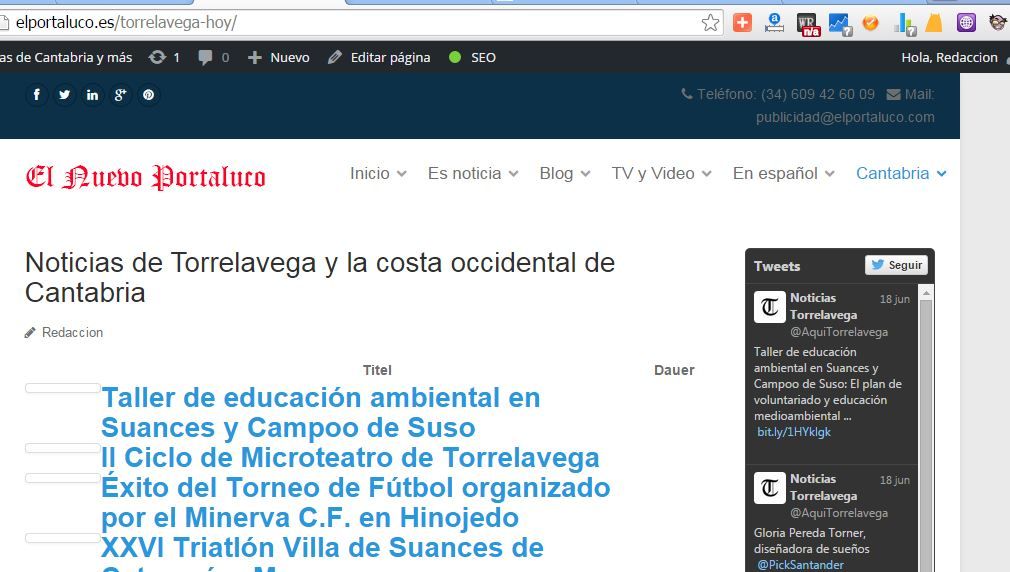The image size is (1010, 572).
Task: Click the Titel column header
Action: click(x=377, y=370)
